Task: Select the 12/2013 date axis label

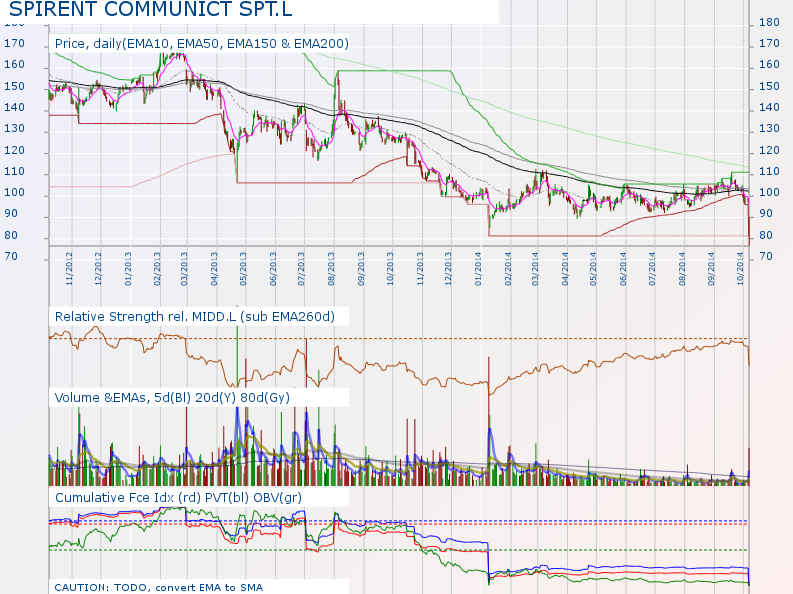Action: (448, 268)
